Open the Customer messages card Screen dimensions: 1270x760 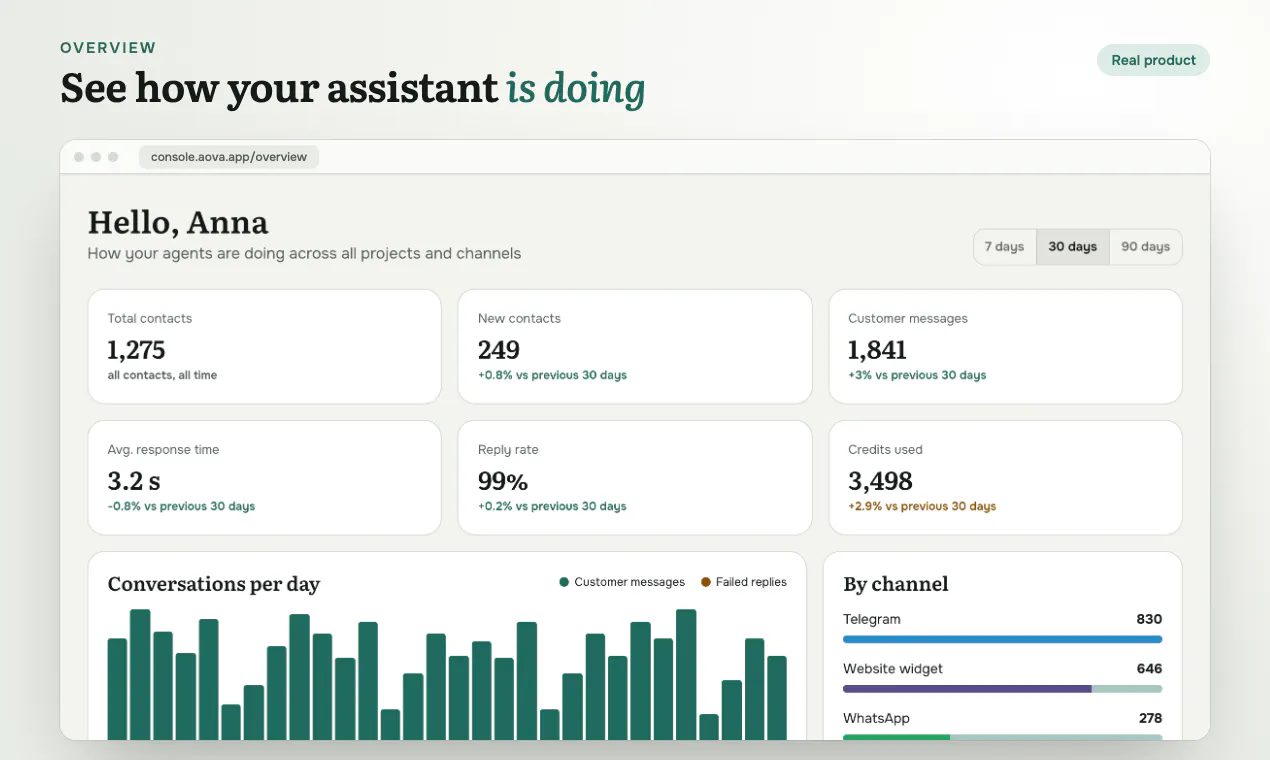point(1005,347)
